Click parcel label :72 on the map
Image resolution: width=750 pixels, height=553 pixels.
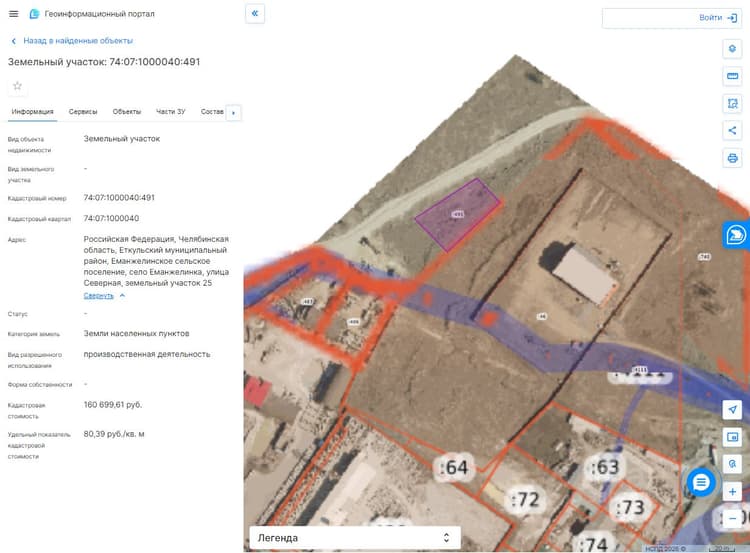(x=525, y=500)
